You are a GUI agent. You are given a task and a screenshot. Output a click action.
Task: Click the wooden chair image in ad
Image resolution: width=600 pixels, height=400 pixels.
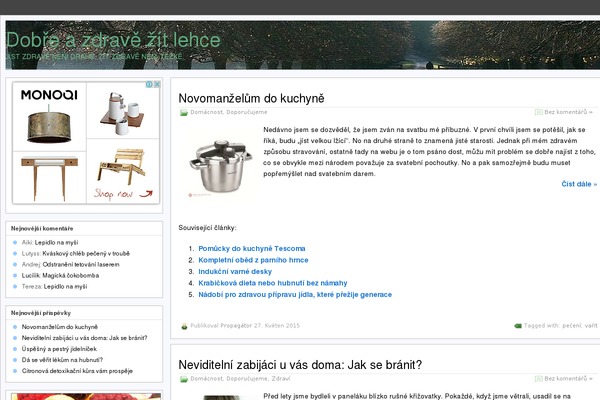[122, 165]
